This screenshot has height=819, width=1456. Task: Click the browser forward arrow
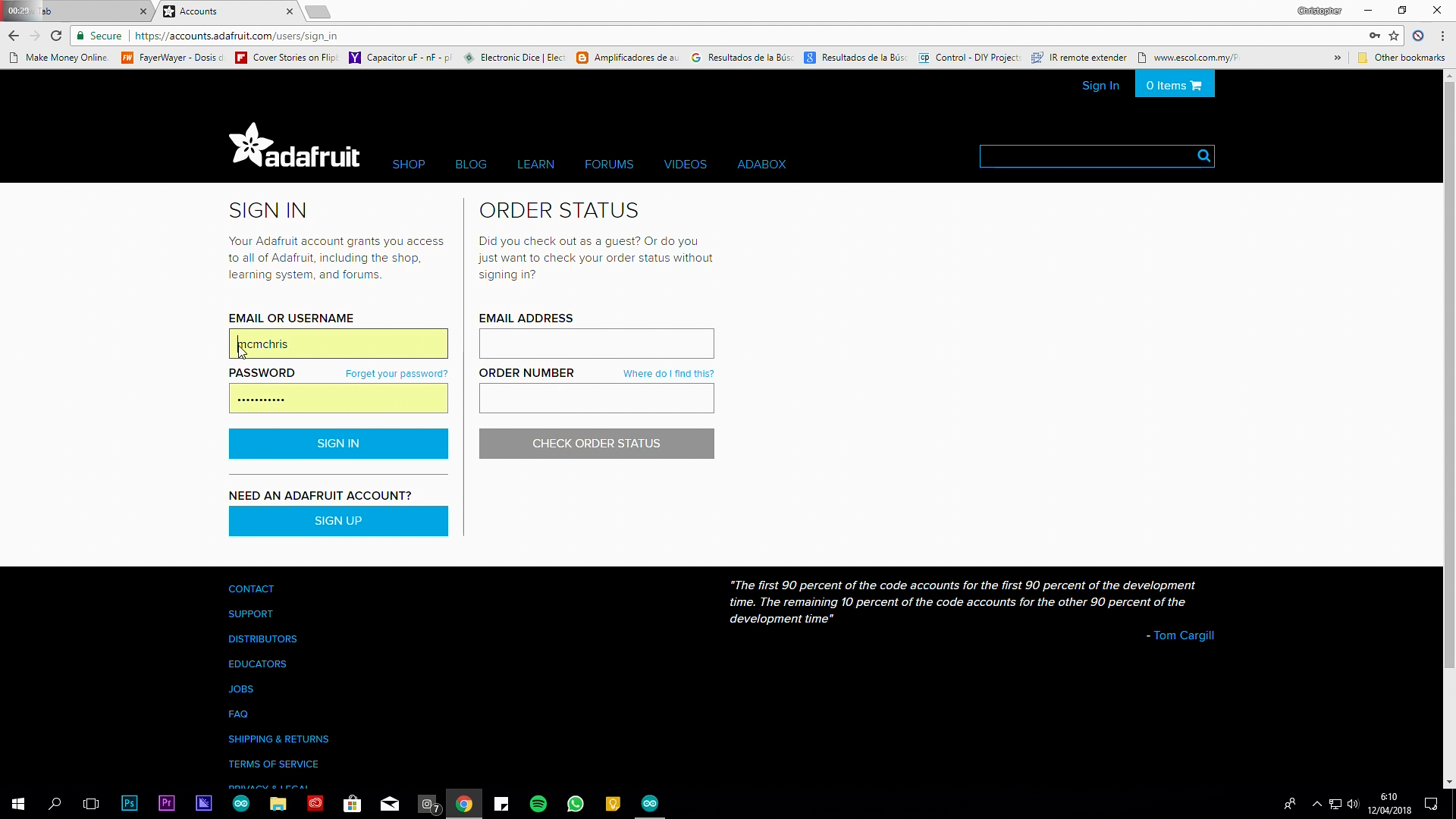tap(35, 36)
